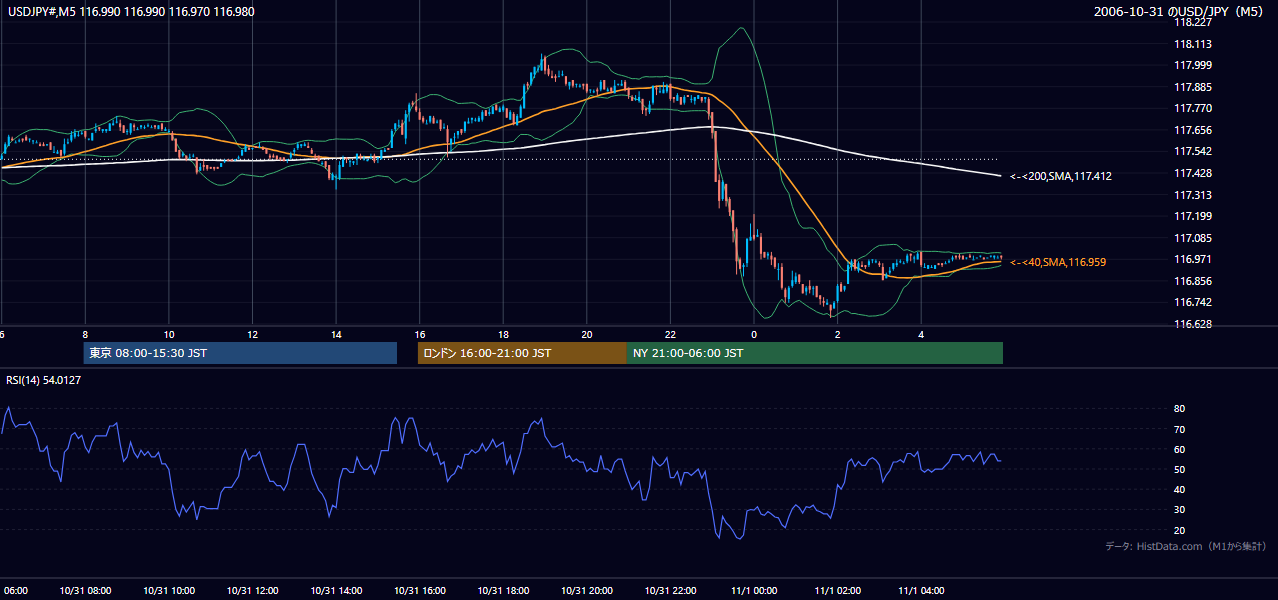Click price axis value 117.542

click(x=1193, y=152)
